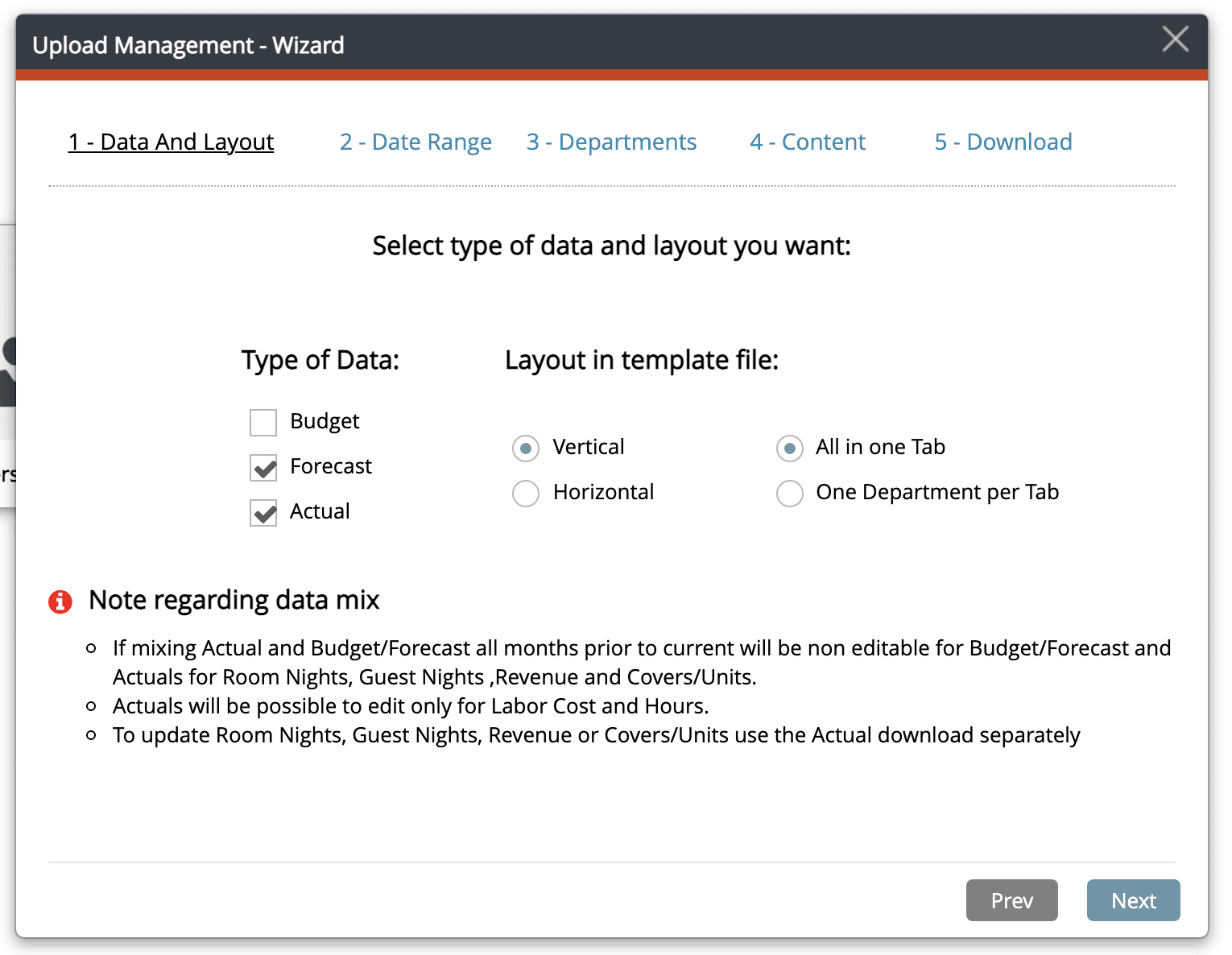Jump to the 4 - Content step
This screenshot has height=955, width=1232.
coord(807,143)
